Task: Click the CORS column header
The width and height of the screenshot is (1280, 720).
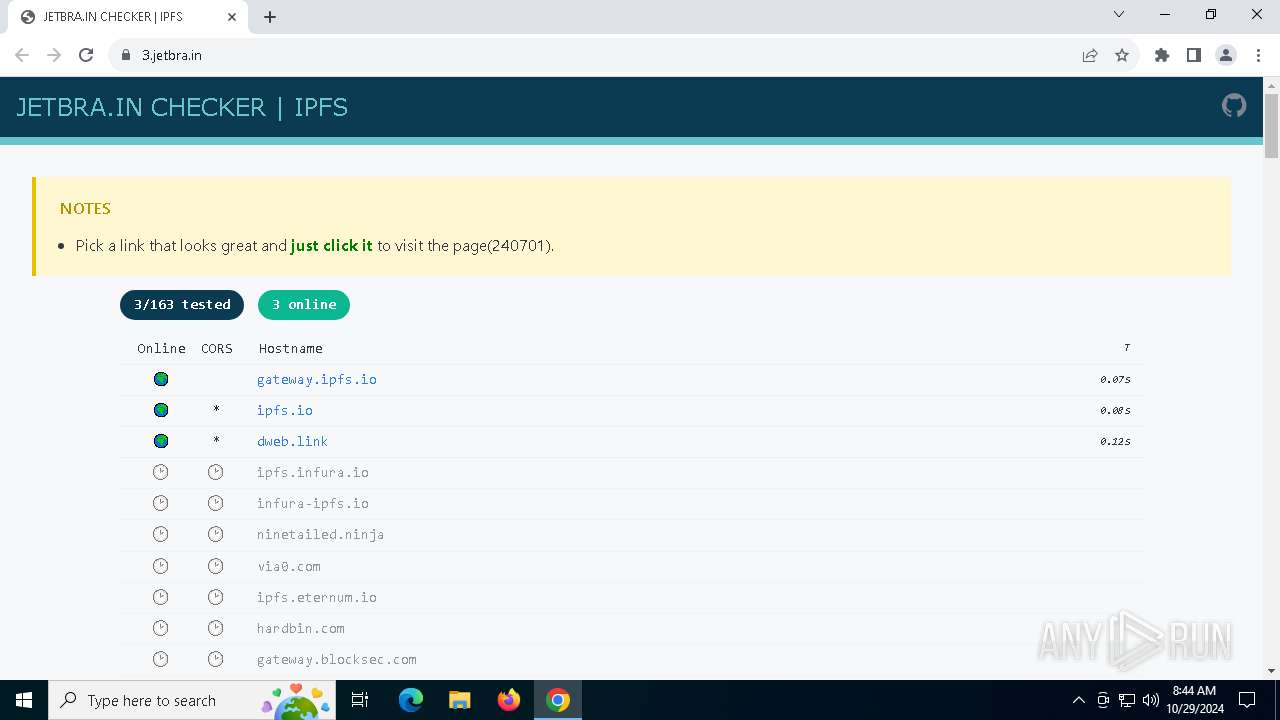Action: pyautogui.click(x=217, y=348)
